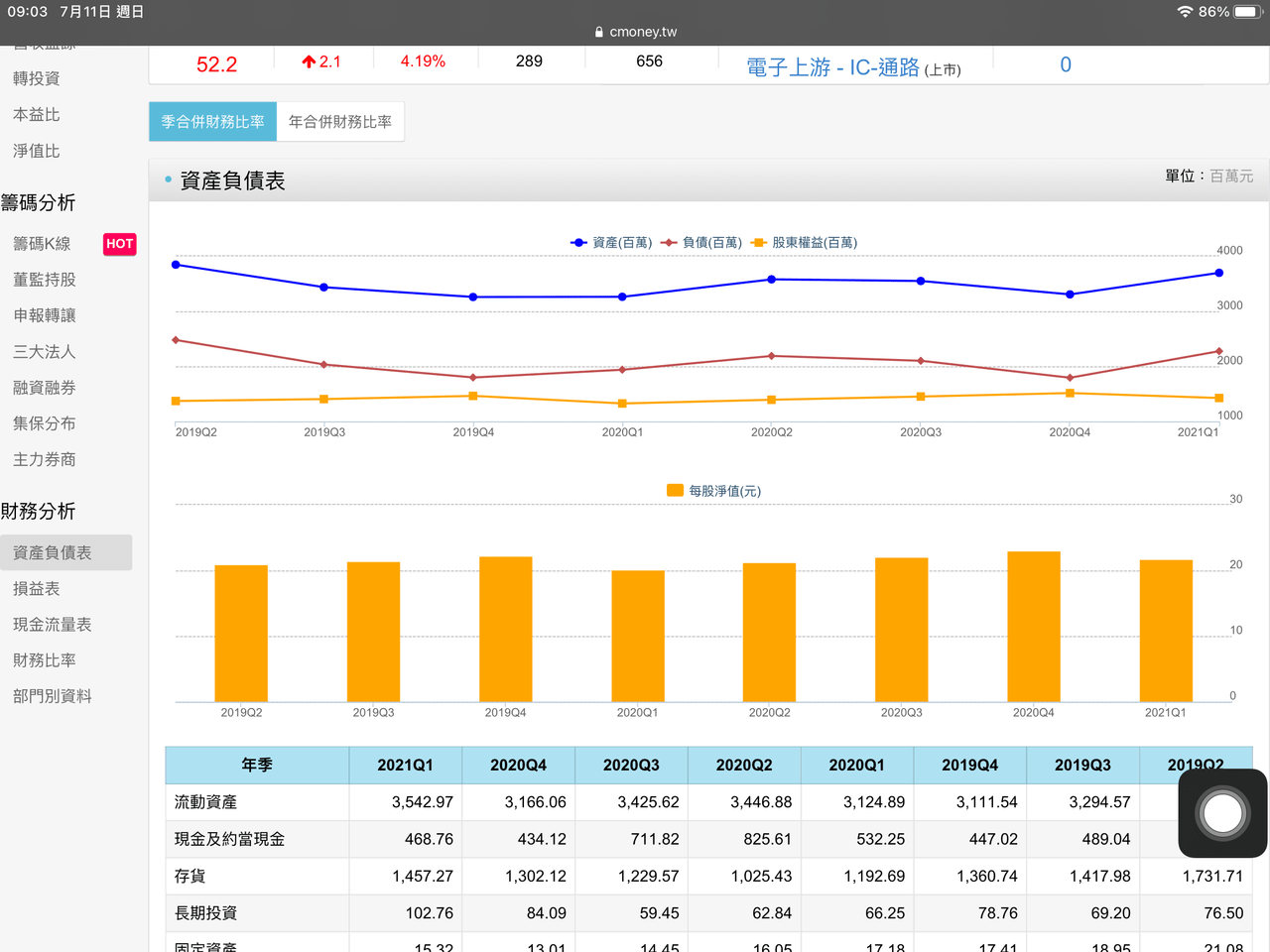Tap the 4.19% change value
Image resolution: width=1270 pixels, height=952 pixels.
[423, 61]
